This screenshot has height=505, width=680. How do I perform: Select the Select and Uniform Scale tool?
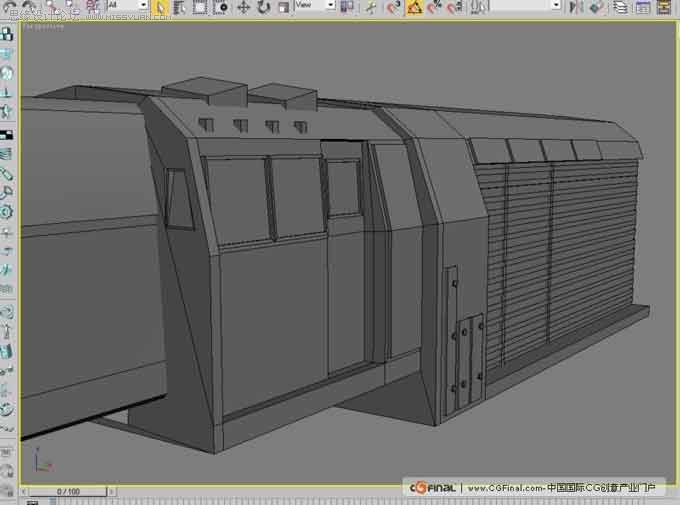[x=284, y=7]
